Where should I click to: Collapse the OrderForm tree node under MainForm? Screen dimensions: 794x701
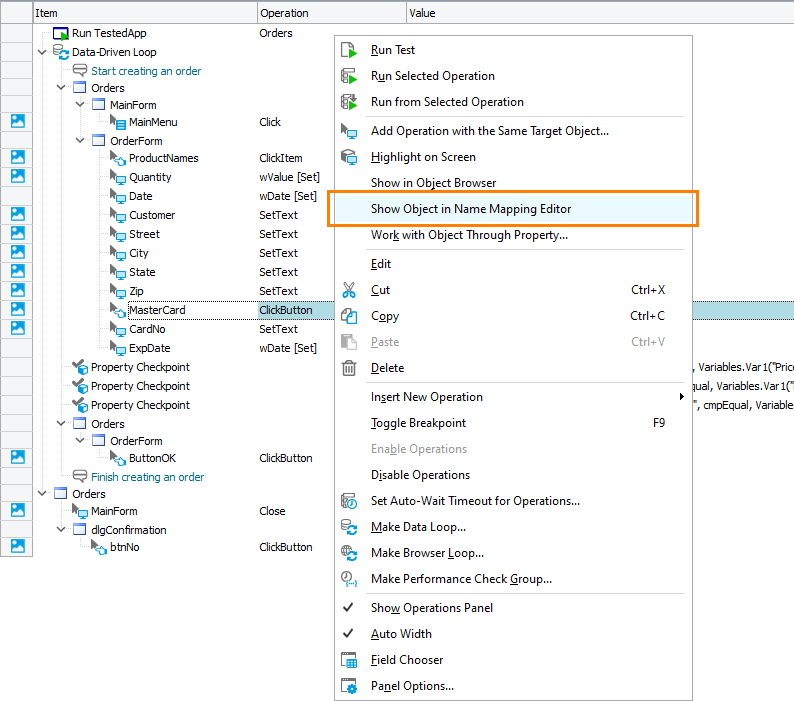(80, 141)
